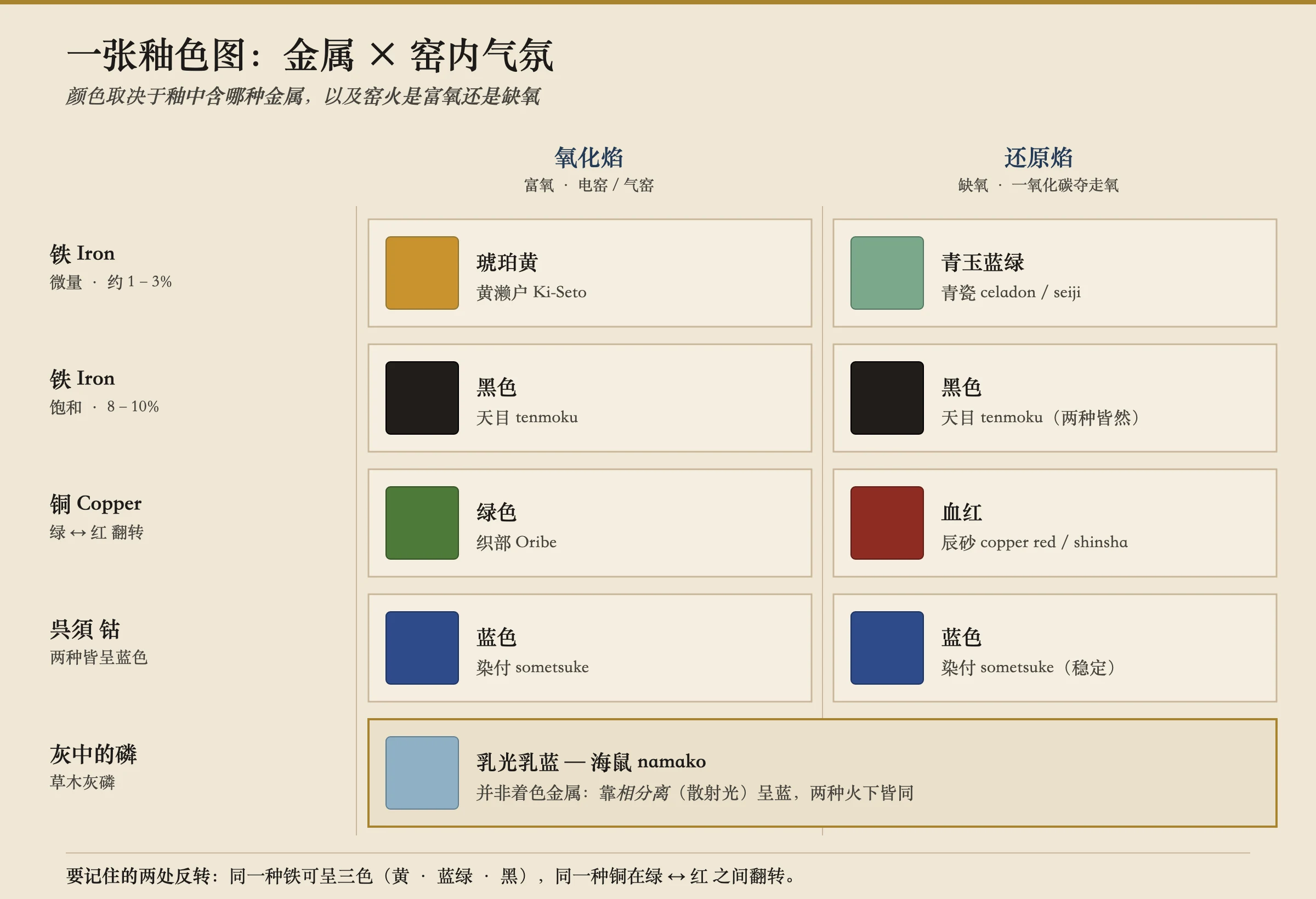
Task: Click the text 辰砂 copper red / shinsha
Action: coord(1034,542)
